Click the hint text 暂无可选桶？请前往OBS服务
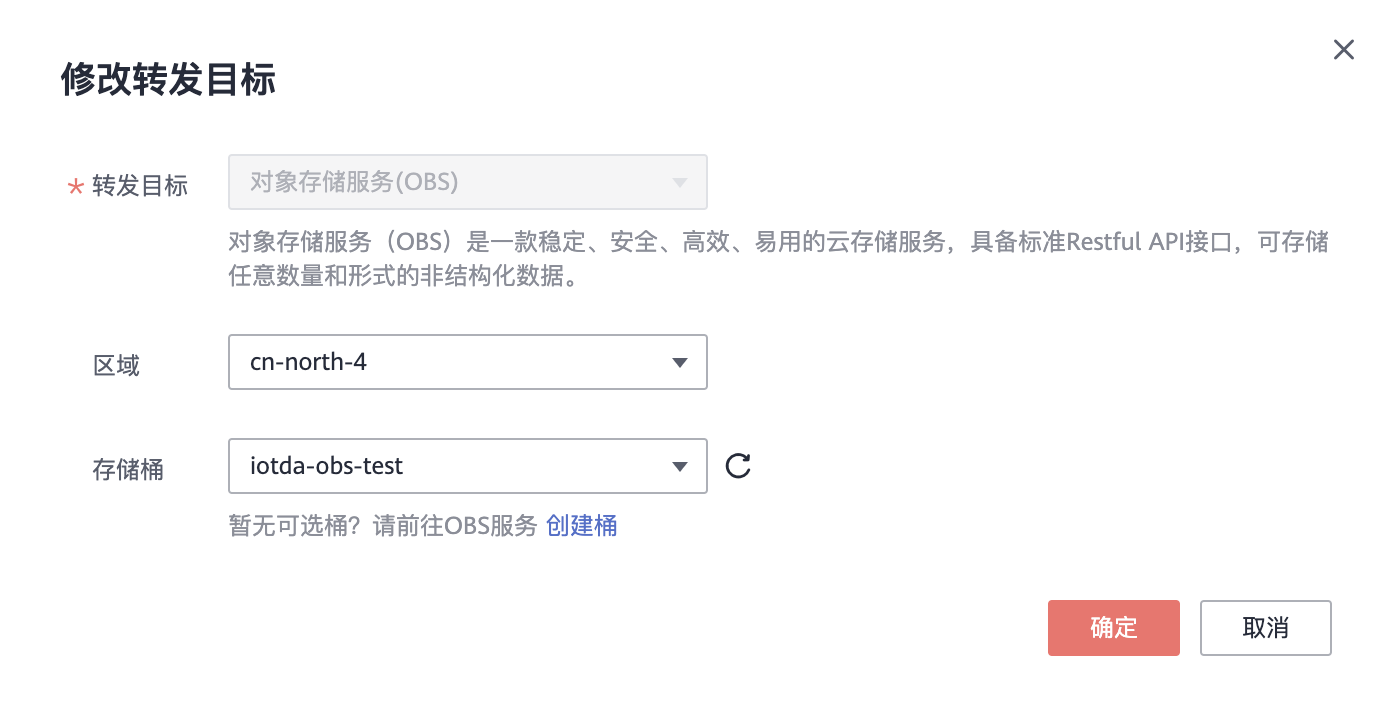The image size is (1380, 706). click(383, 526)
